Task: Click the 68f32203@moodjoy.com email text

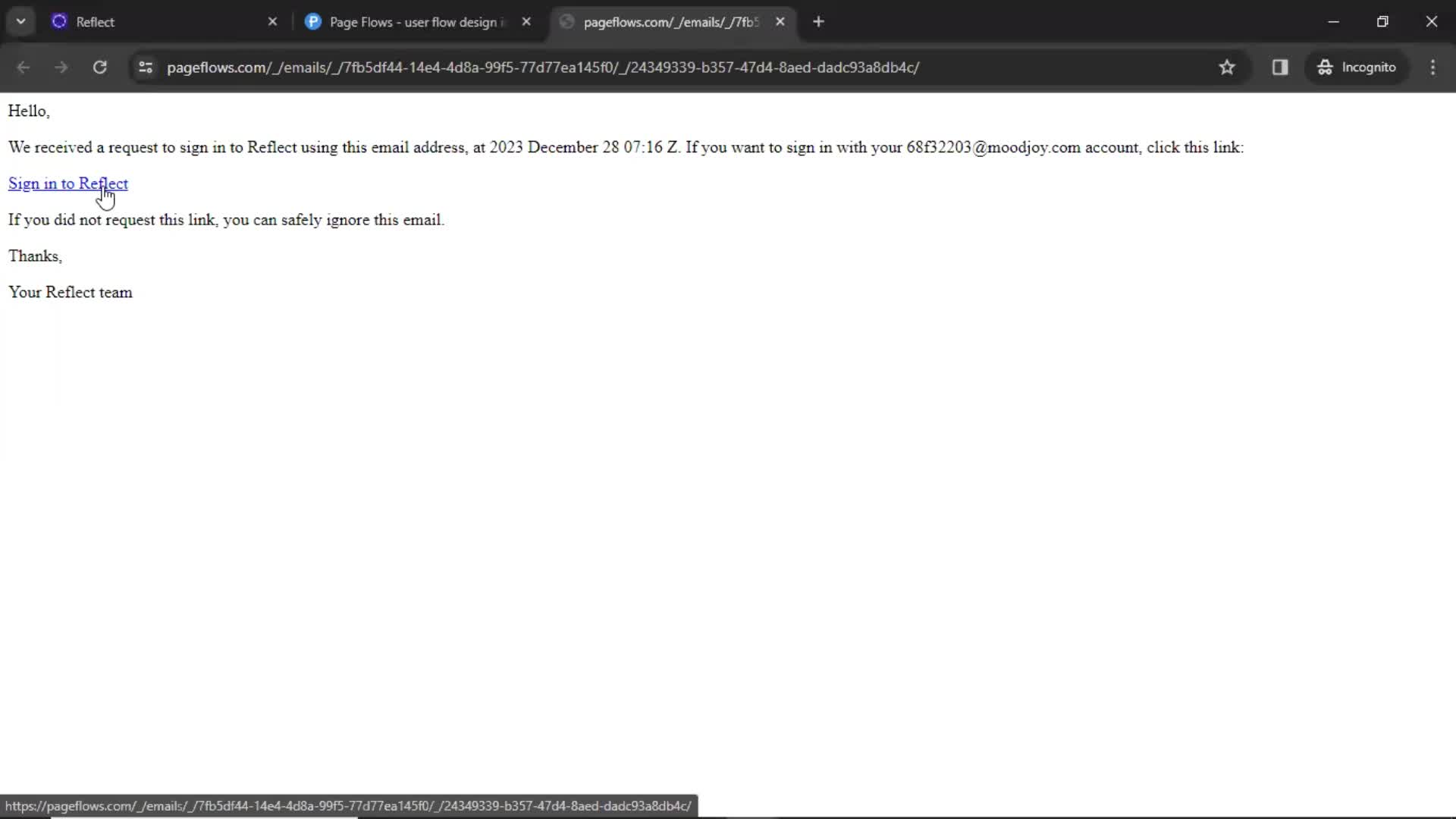Action: tap(993, 147)
